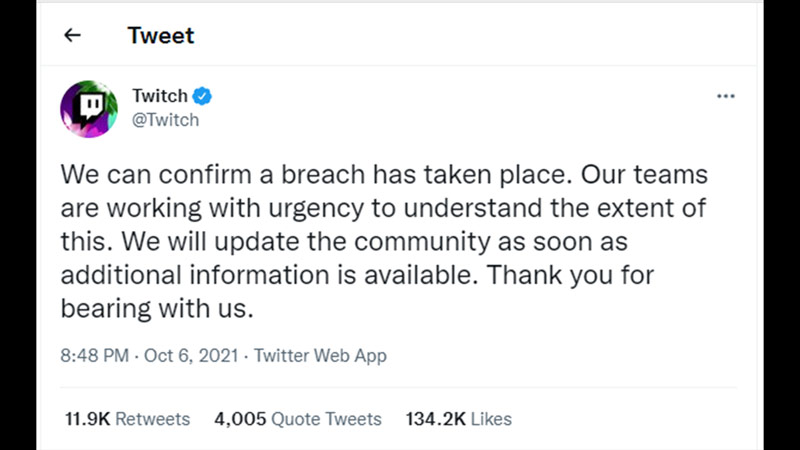Click the Tweet page header title
The image size is (800, 450).
pos(161,35)
